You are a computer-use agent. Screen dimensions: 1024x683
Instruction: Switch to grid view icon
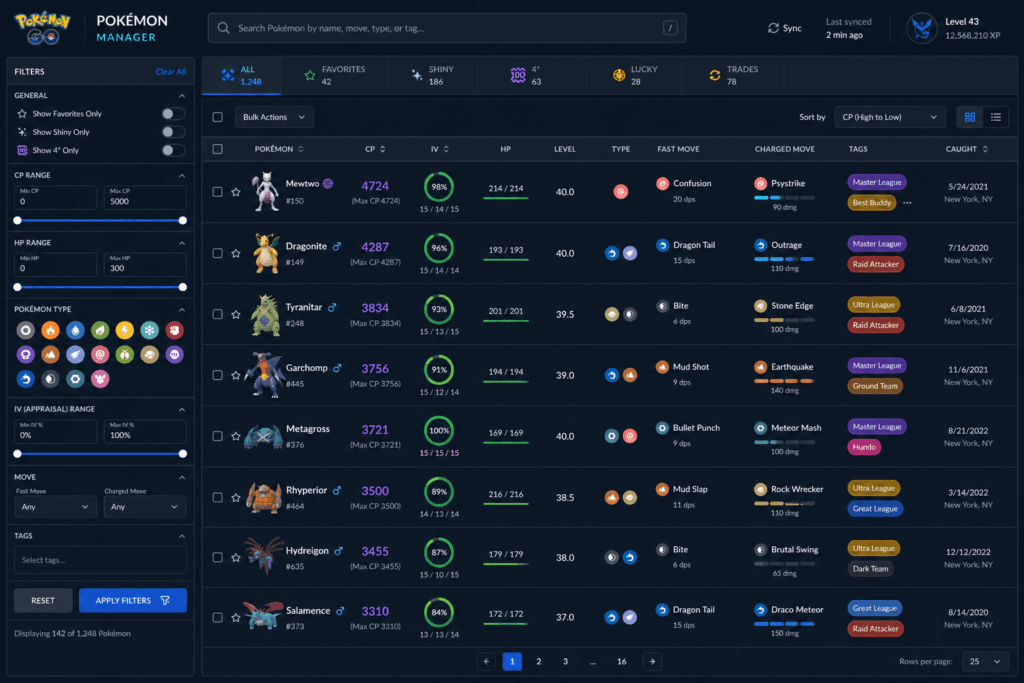[970, 118]
